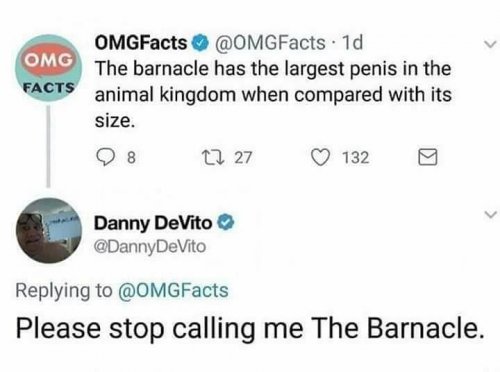The height and width of the screenshot is (372, 500).
Task: Click the @OMGFacts handle in header
Action: click(270, 43)
